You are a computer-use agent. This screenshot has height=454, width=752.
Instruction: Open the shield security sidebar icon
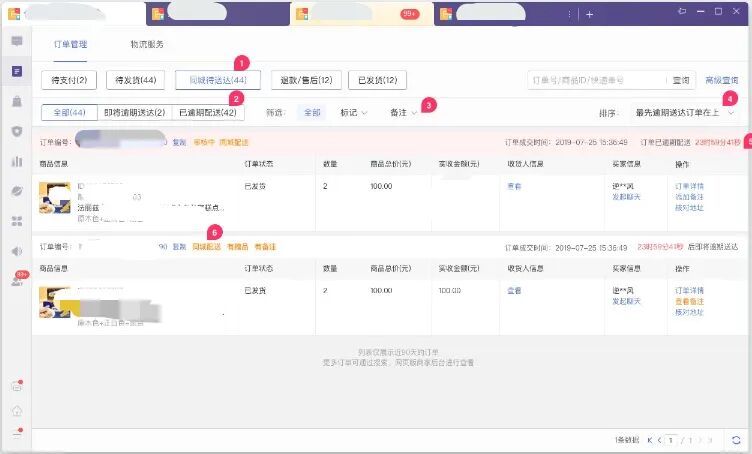tap(17, 131)
